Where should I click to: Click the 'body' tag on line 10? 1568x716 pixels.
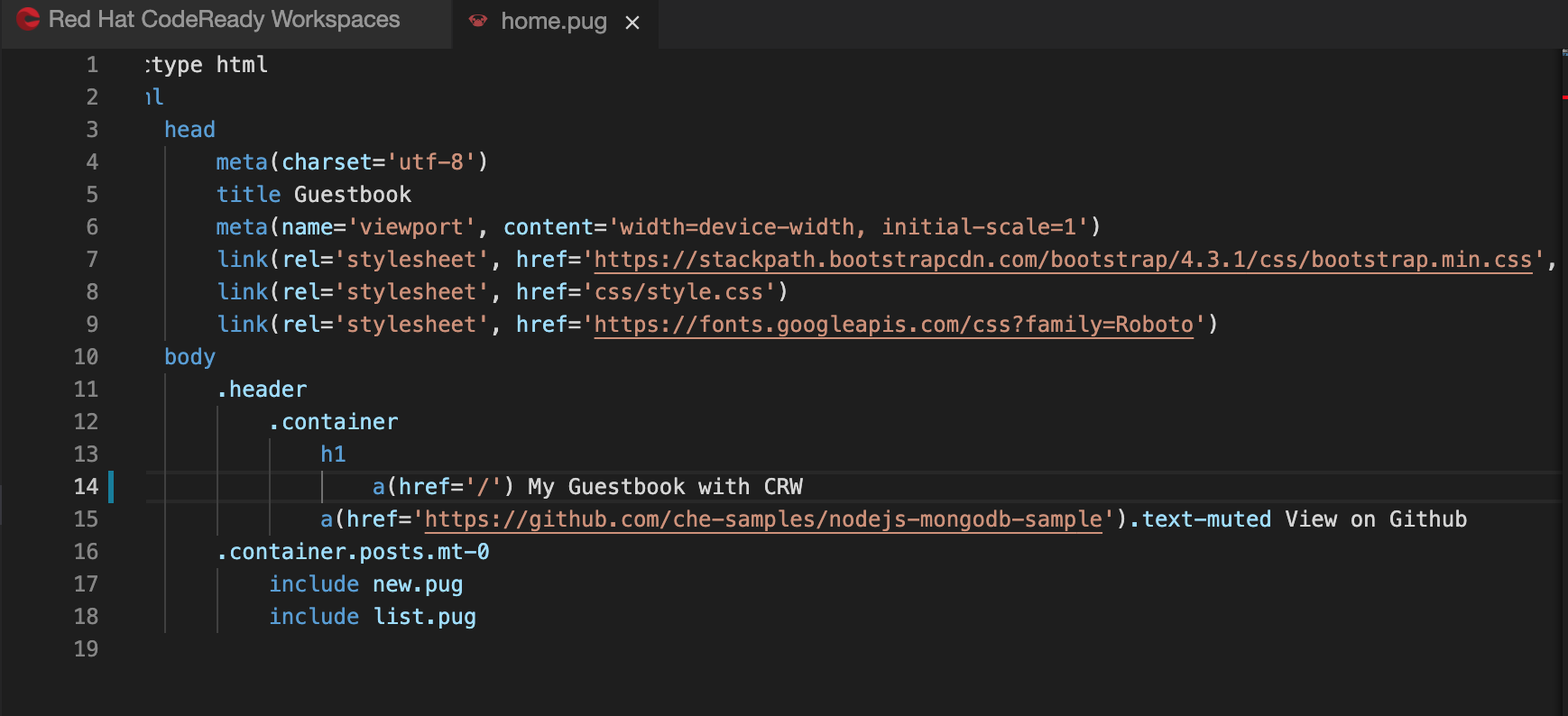click(x=189, y=357)
